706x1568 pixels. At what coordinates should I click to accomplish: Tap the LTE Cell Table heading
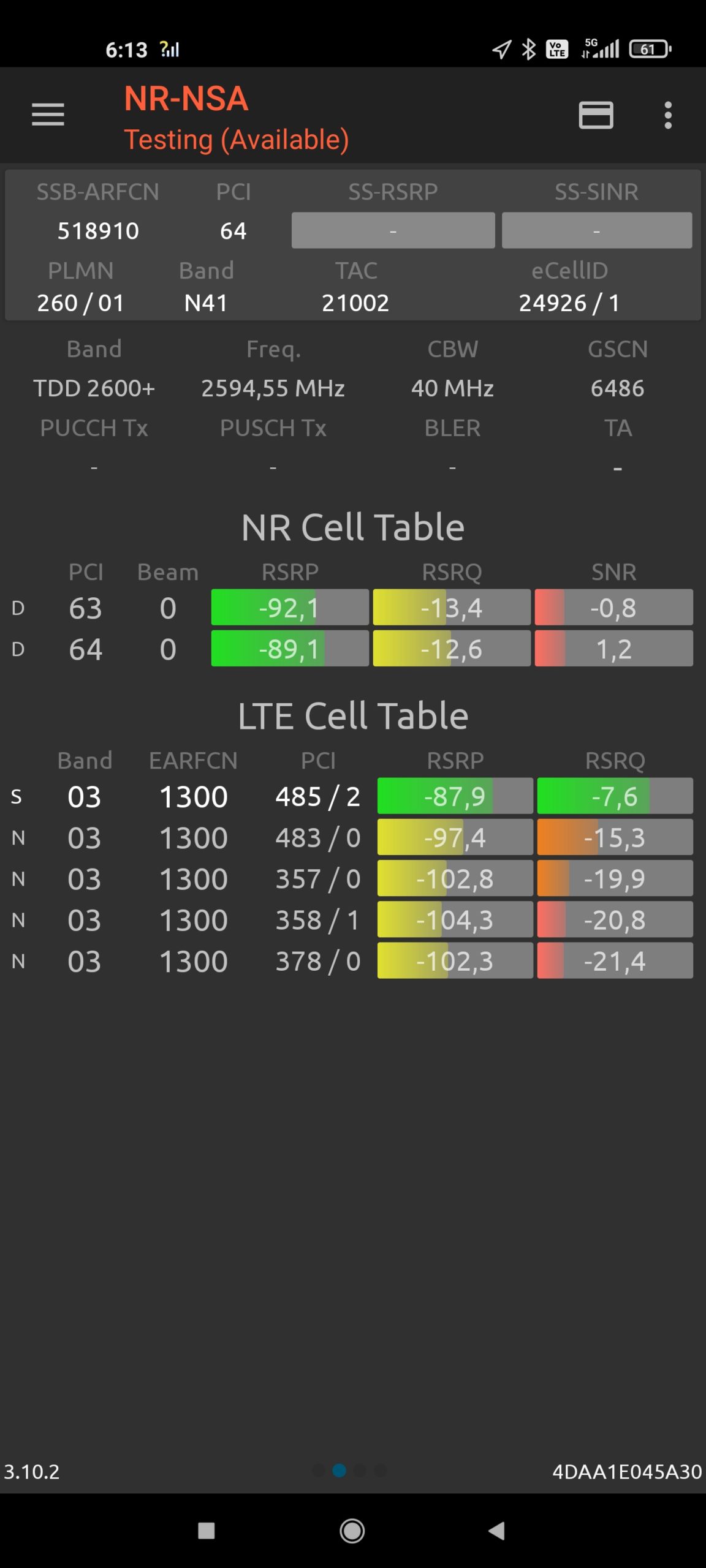click(353, 715)
